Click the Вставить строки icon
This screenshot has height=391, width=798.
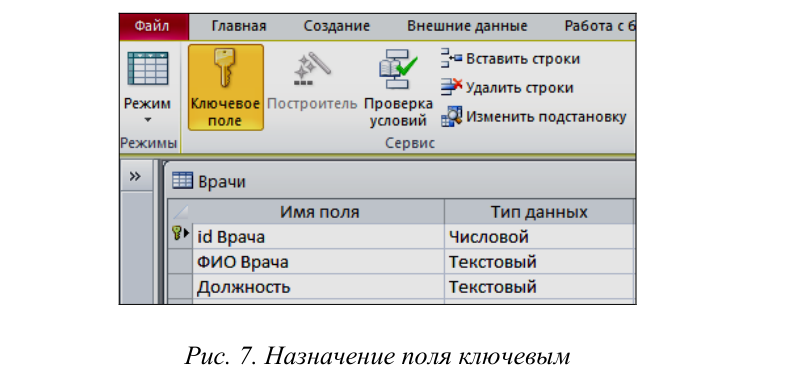click(x=451, y=59)
